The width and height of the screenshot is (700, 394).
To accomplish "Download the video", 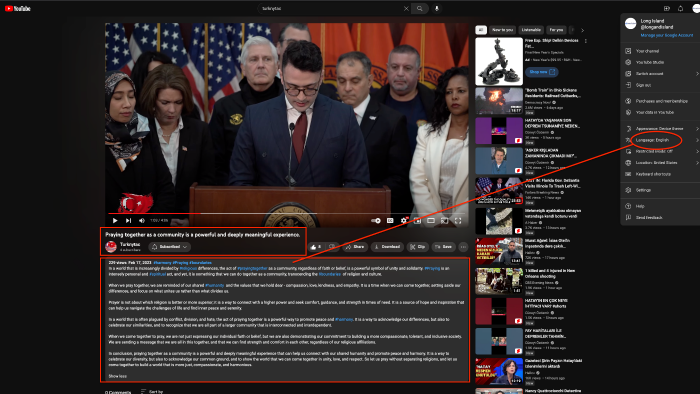I will point(387,247).
